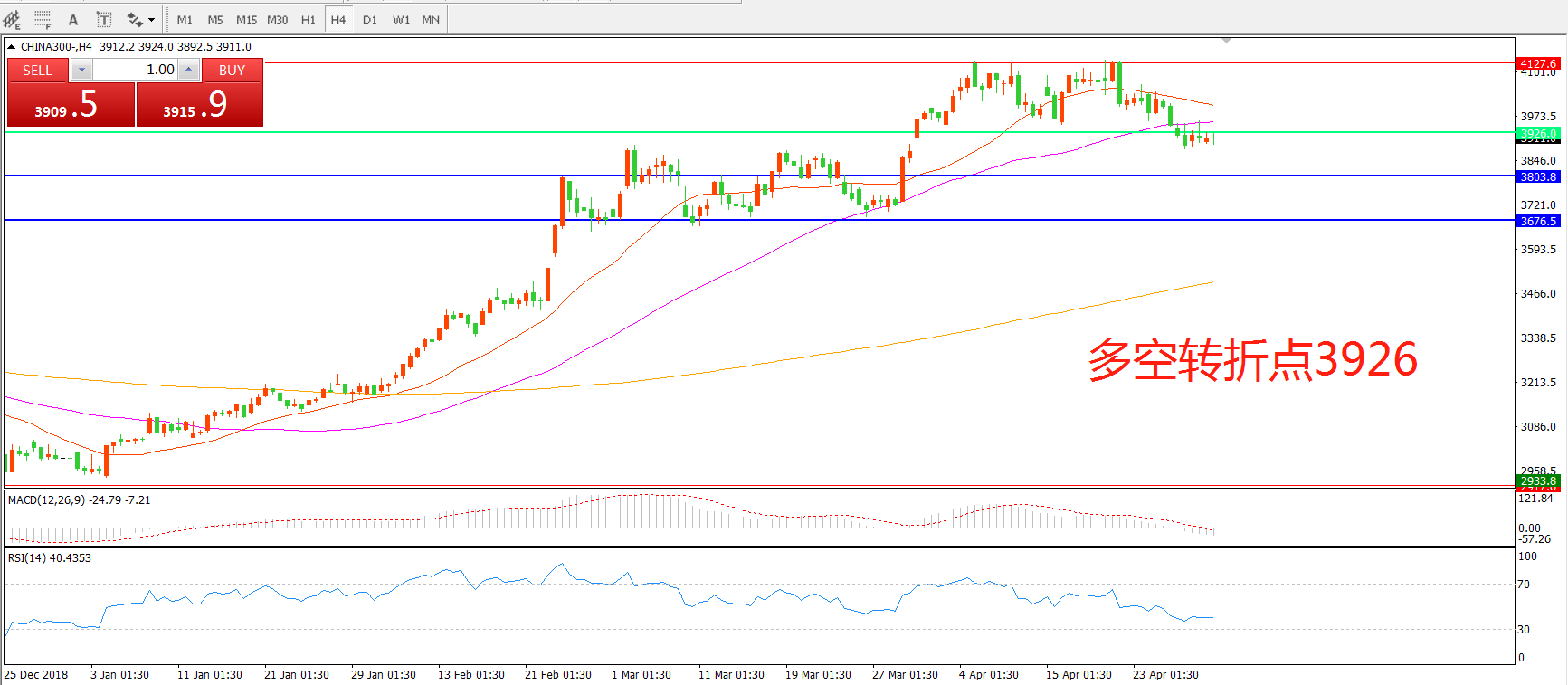The image size is (1568, 685).
Task: Select the M15 timeframe
Action: click(246, 20)
